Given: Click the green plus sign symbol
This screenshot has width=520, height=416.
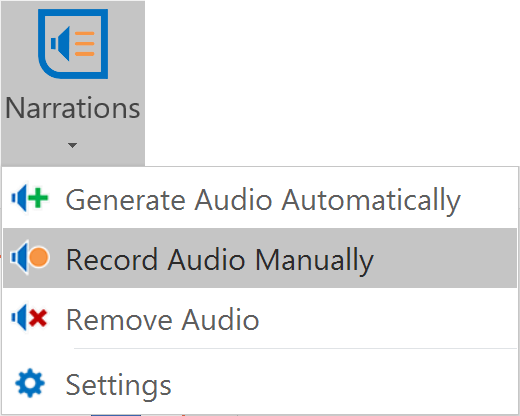Looking at the screenshot, I should (38, 198).
